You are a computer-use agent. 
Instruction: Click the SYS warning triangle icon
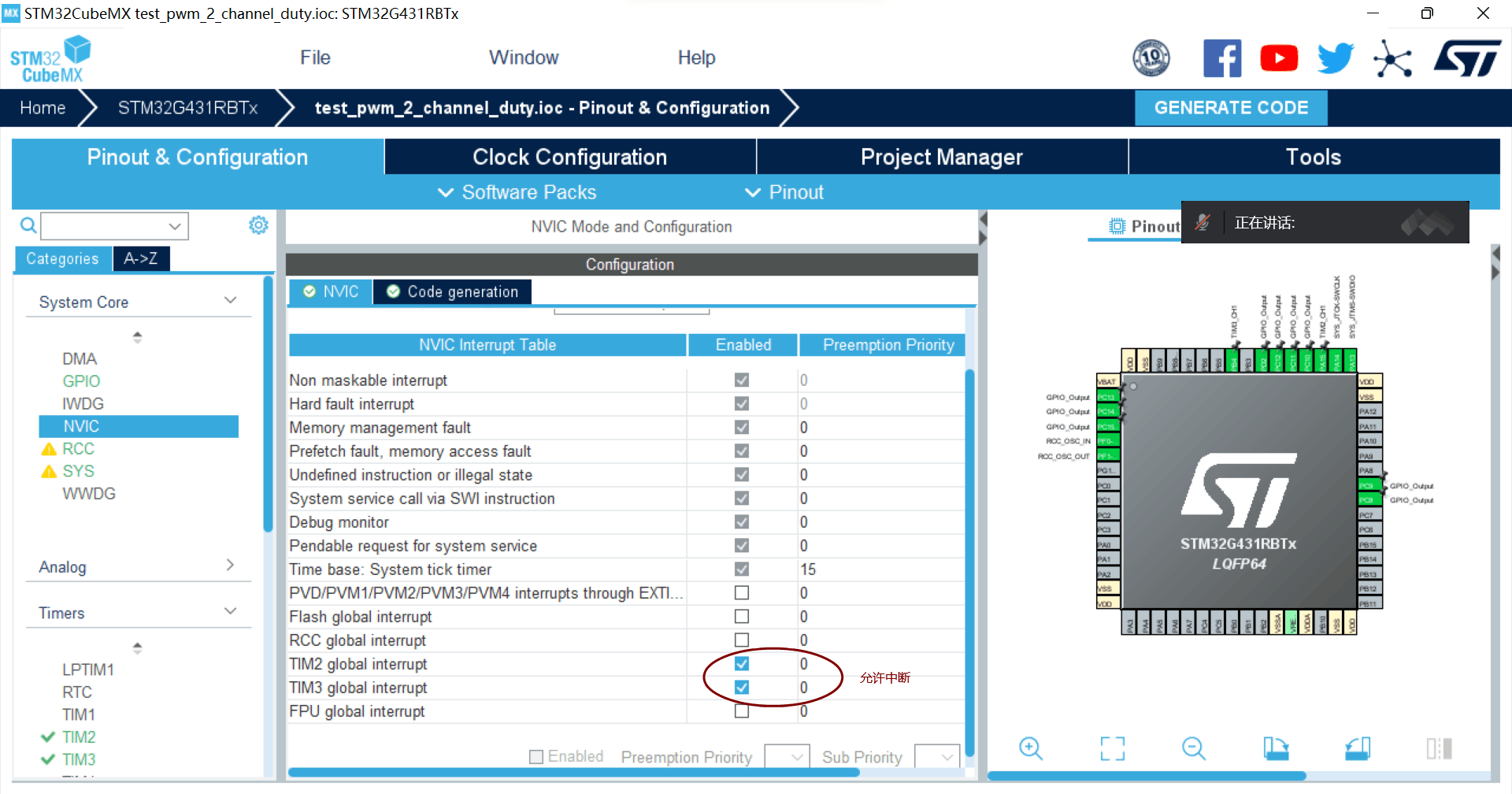pos(49,471)
